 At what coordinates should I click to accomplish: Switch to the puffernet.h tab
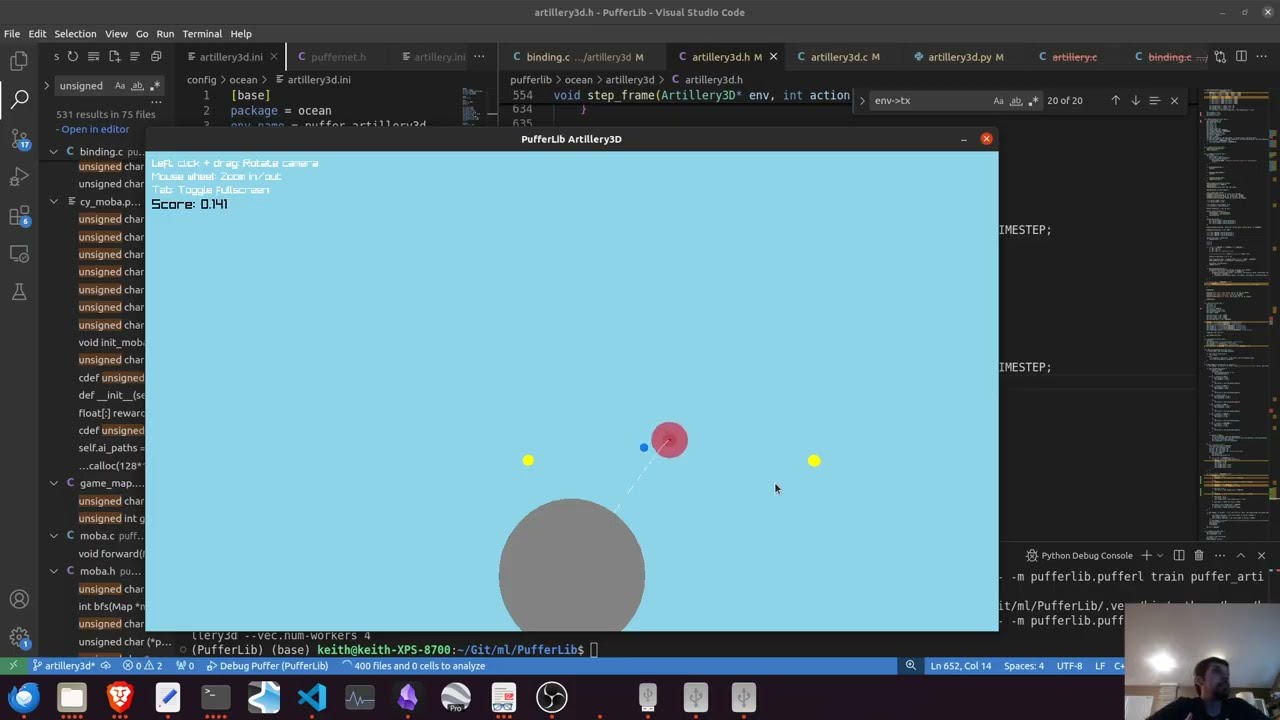pos(338,57)
